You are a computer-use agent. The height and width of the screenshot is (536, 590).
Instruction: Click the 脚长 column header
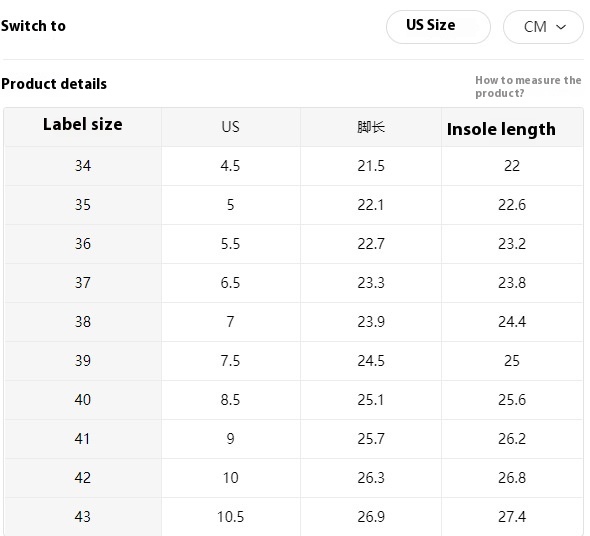[x=371, y=127]
